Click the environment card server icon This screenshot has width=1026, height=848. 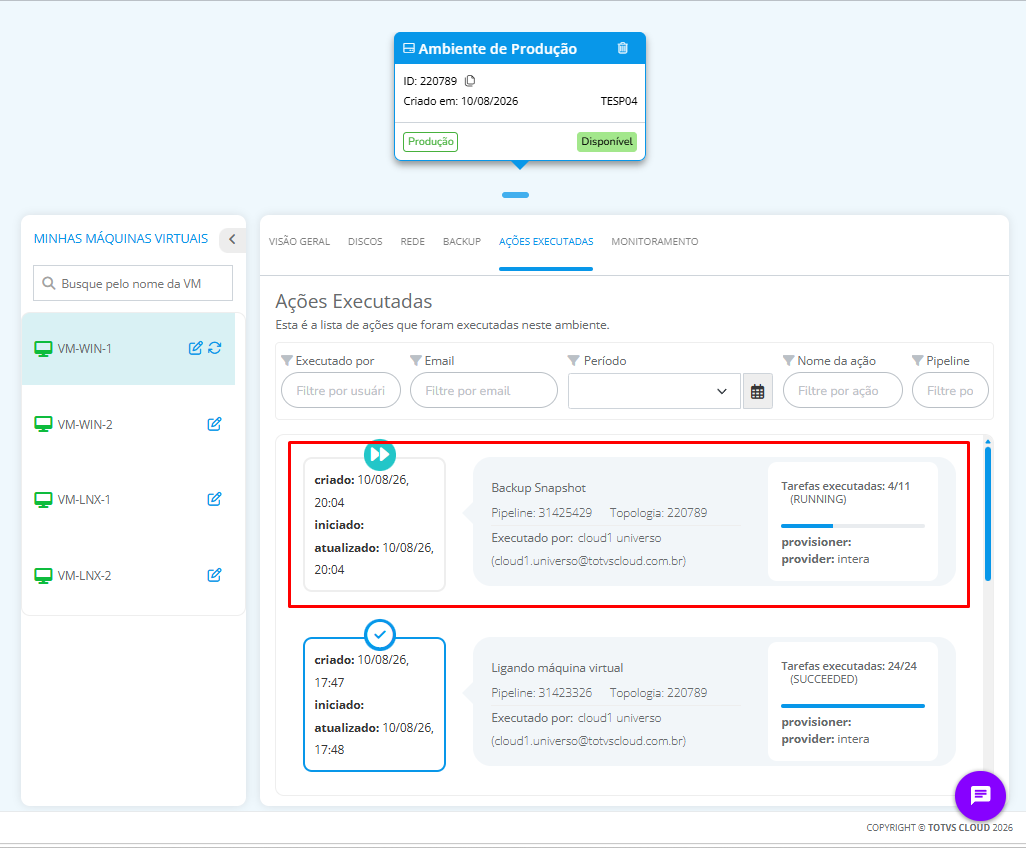(409, 48)
